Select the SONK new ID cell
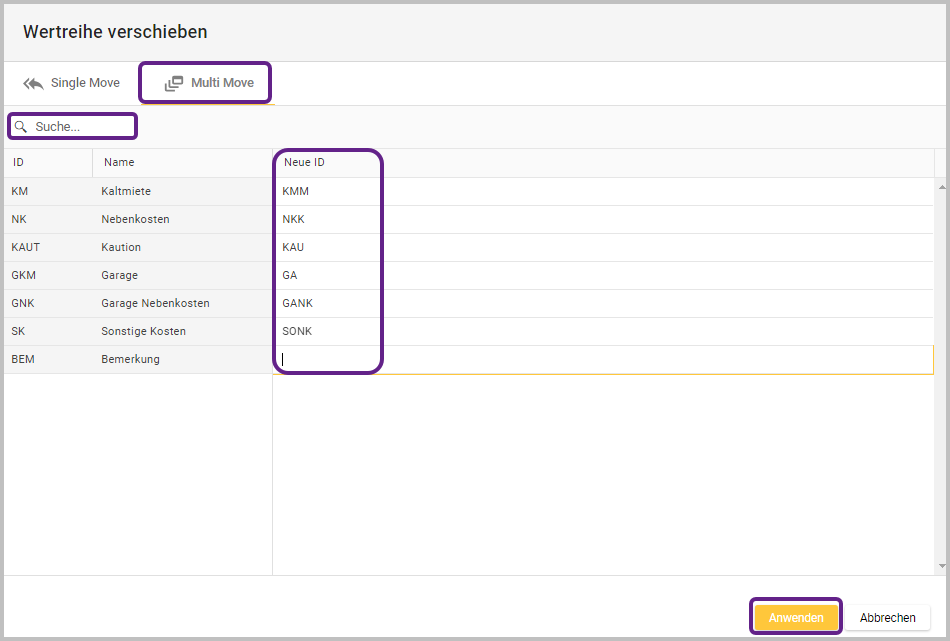The image size is (950, 641). [x=600, y=331]
